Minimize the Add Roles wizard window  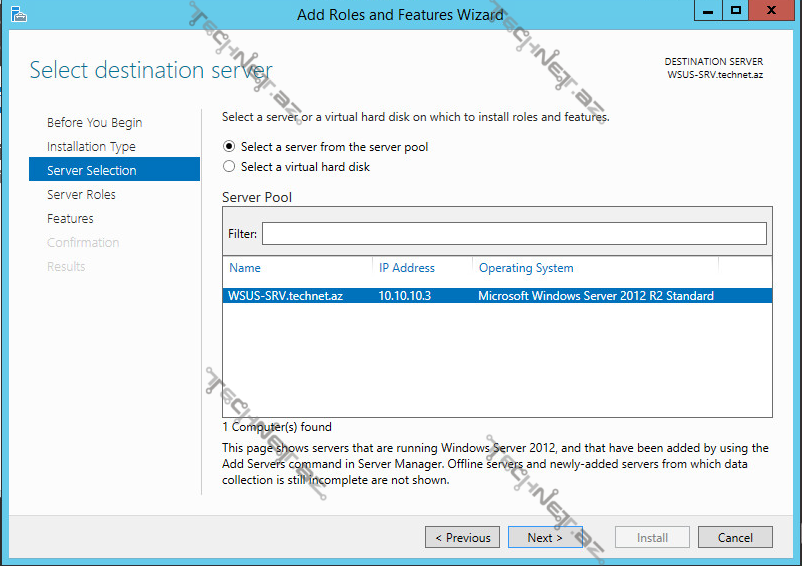(x=709, y=10)
